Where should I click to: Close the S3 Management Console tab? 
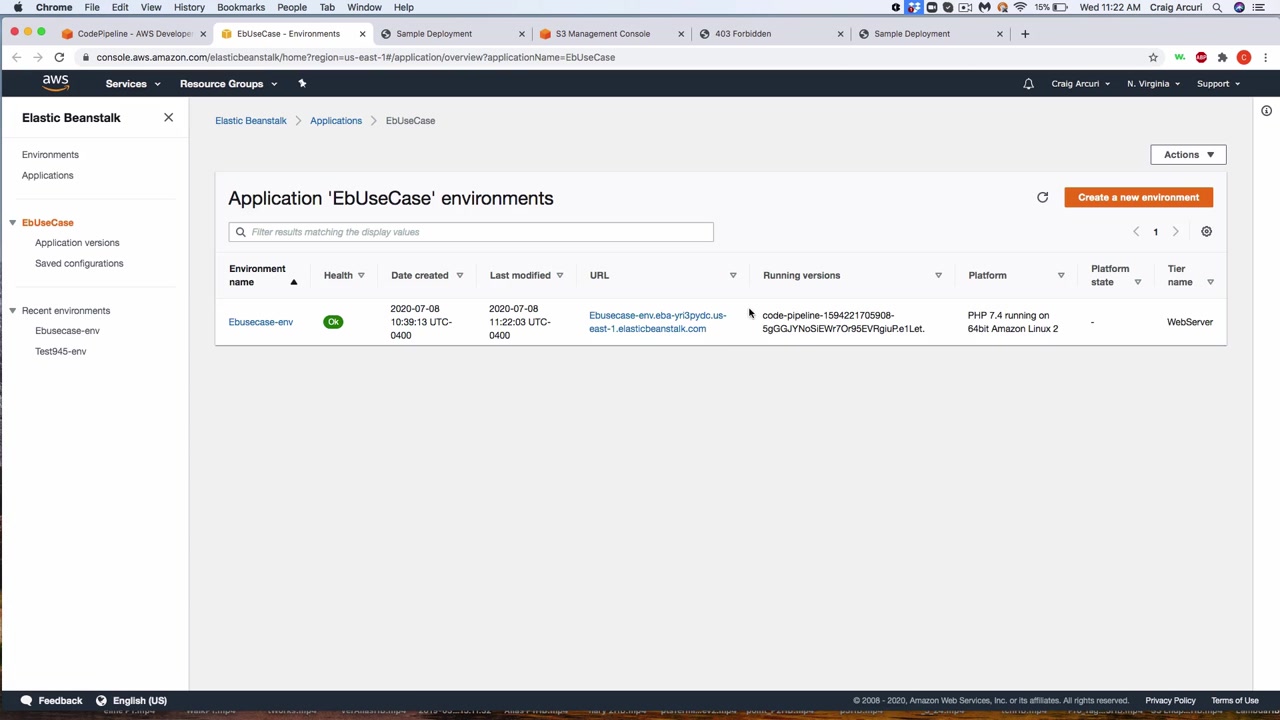681,34
